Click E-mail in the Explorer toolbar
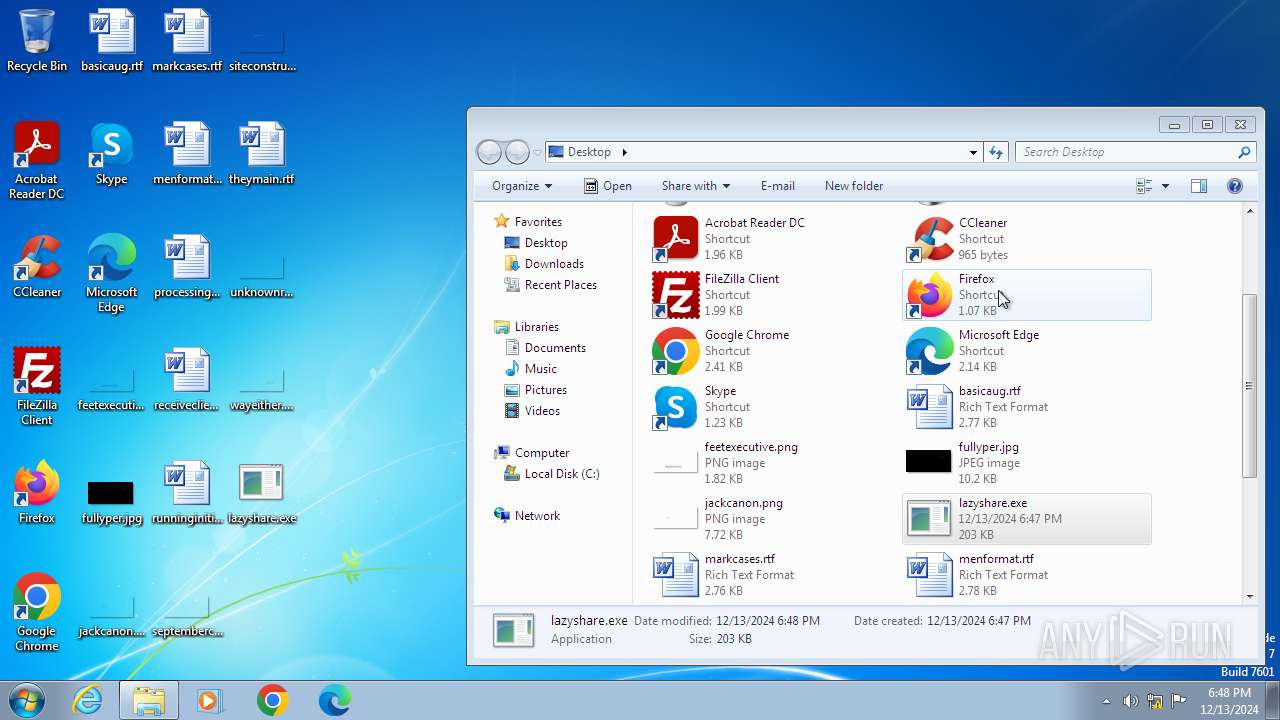The width and height of the screenshot is (1280, 720). click(x=778, y=186)
